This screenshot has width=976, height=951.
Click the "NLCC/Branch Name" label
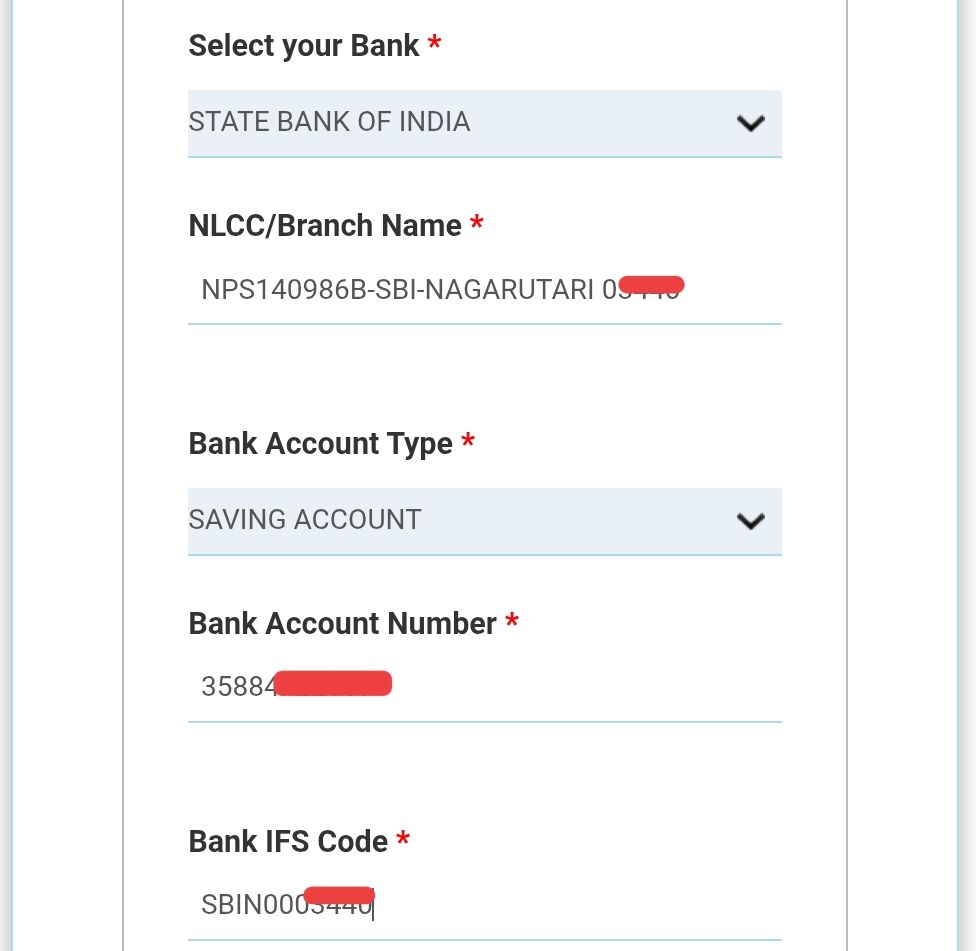point(325,226)
